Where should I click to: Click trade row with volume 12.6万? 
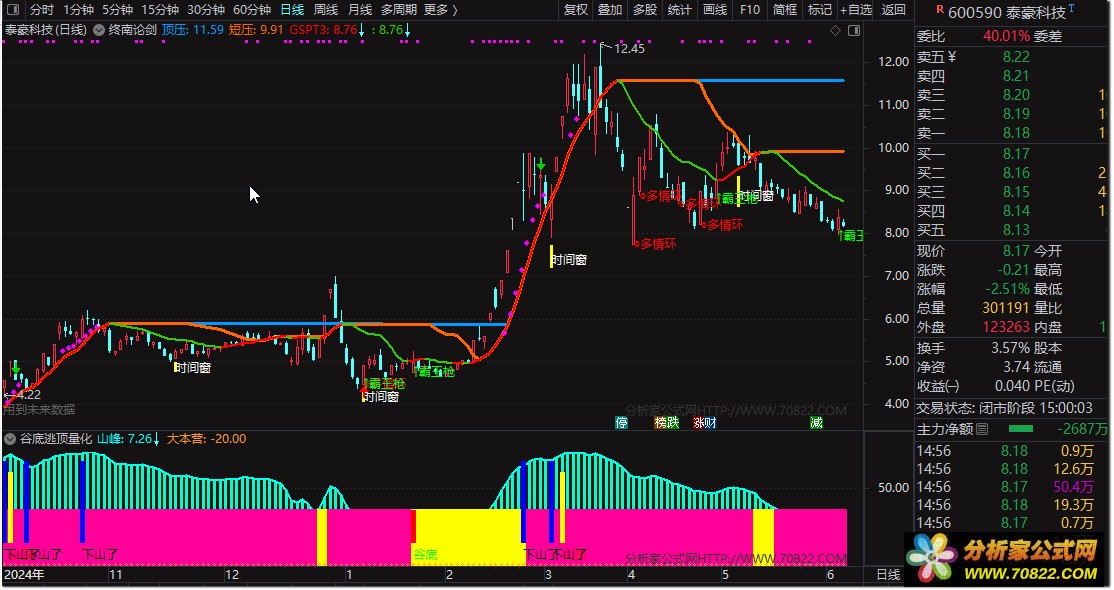[1012, 469]
